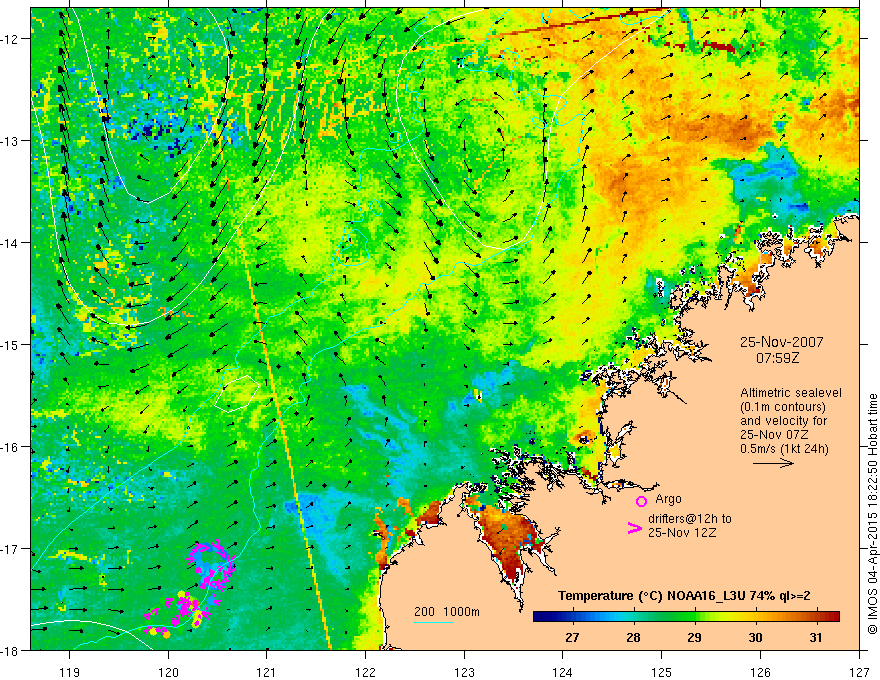
Task: Click the 'and velocity for' text
Action: click(x=783, y=421)
